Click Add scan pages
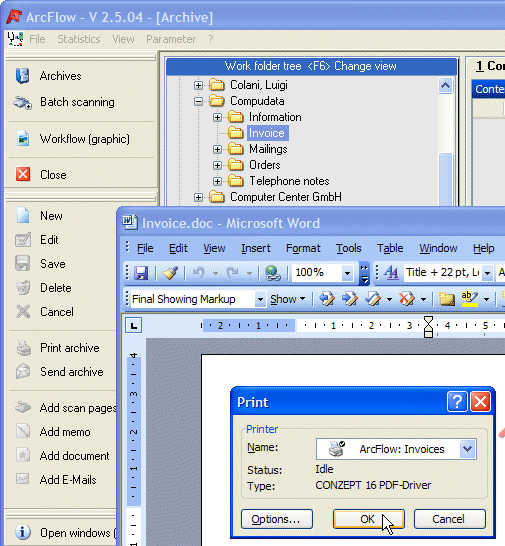 (78, 407)
